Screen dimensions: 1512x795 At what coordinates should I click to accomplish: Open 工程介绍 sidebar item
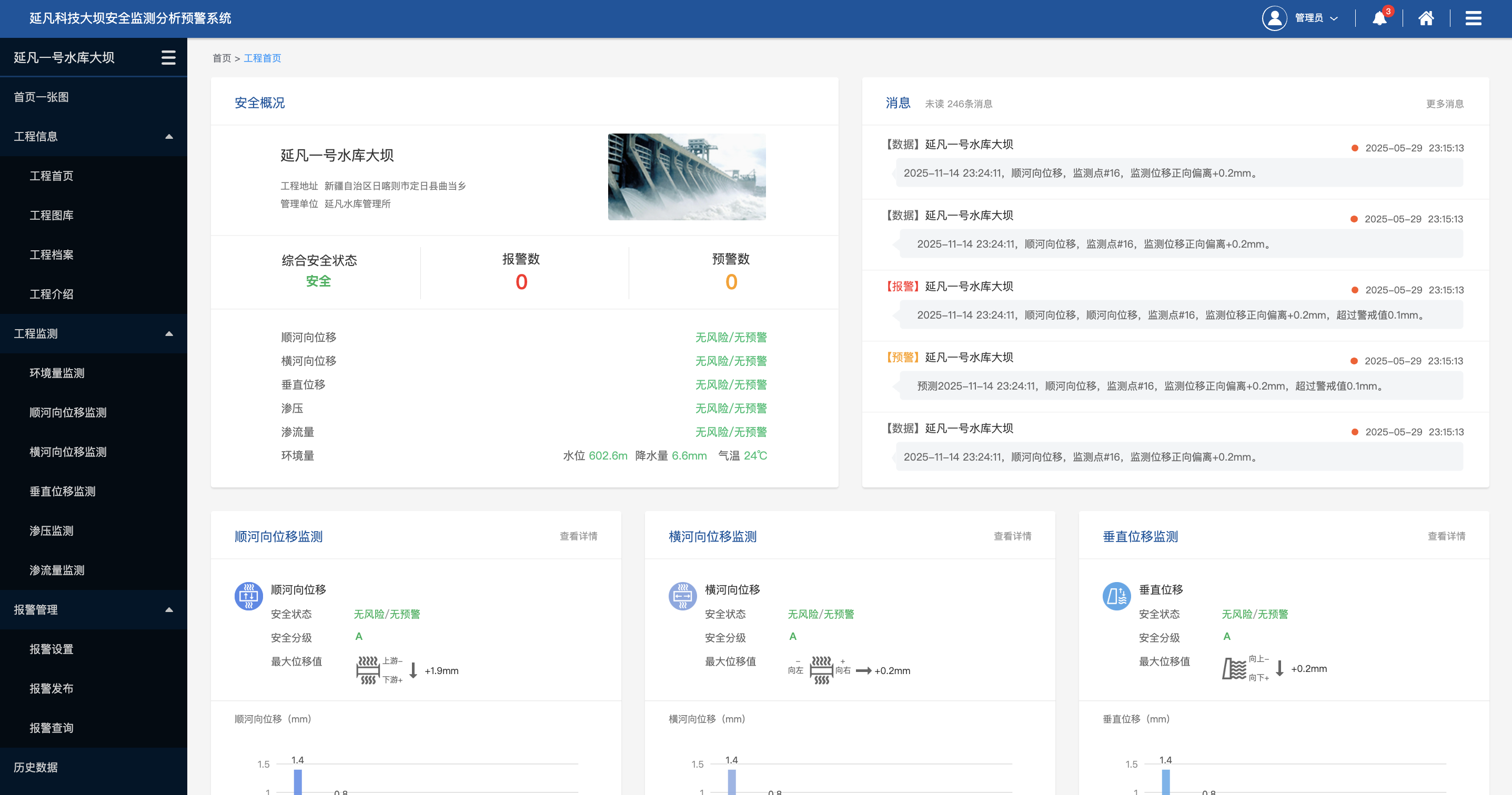pos(93,294)
